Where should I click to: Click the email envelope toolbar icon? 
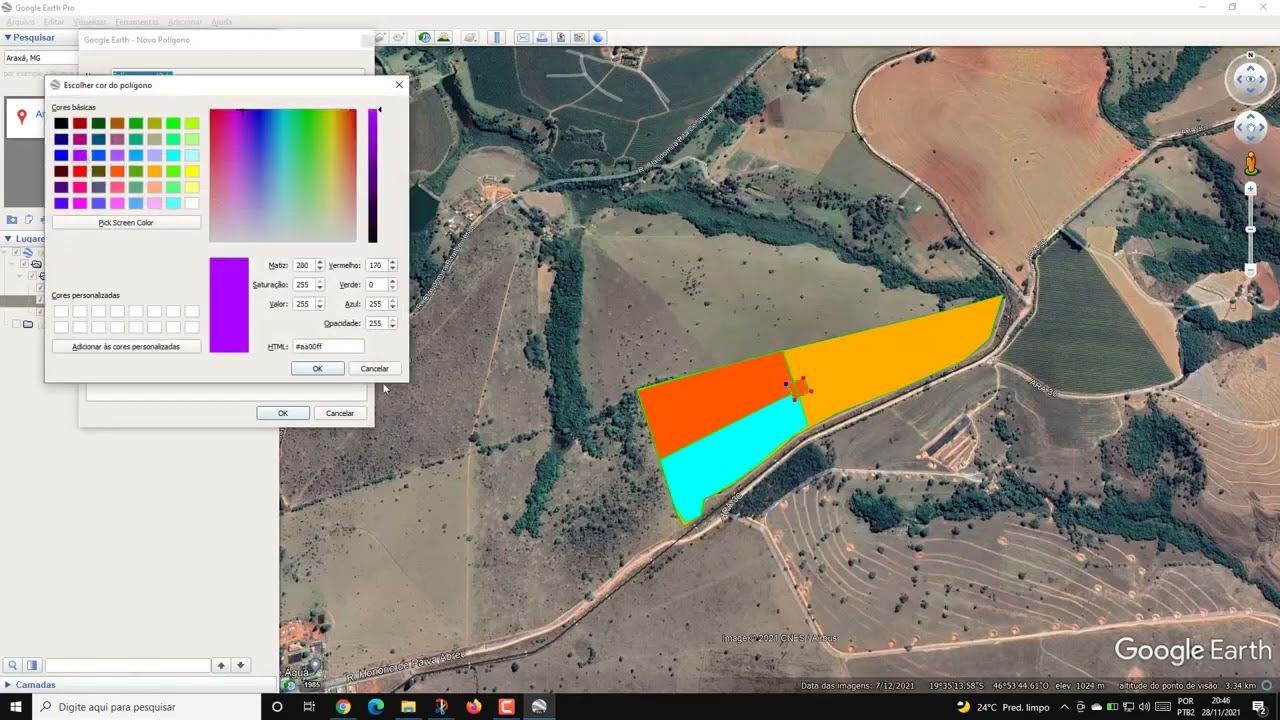pyautogui.click(x=523, y=37)
